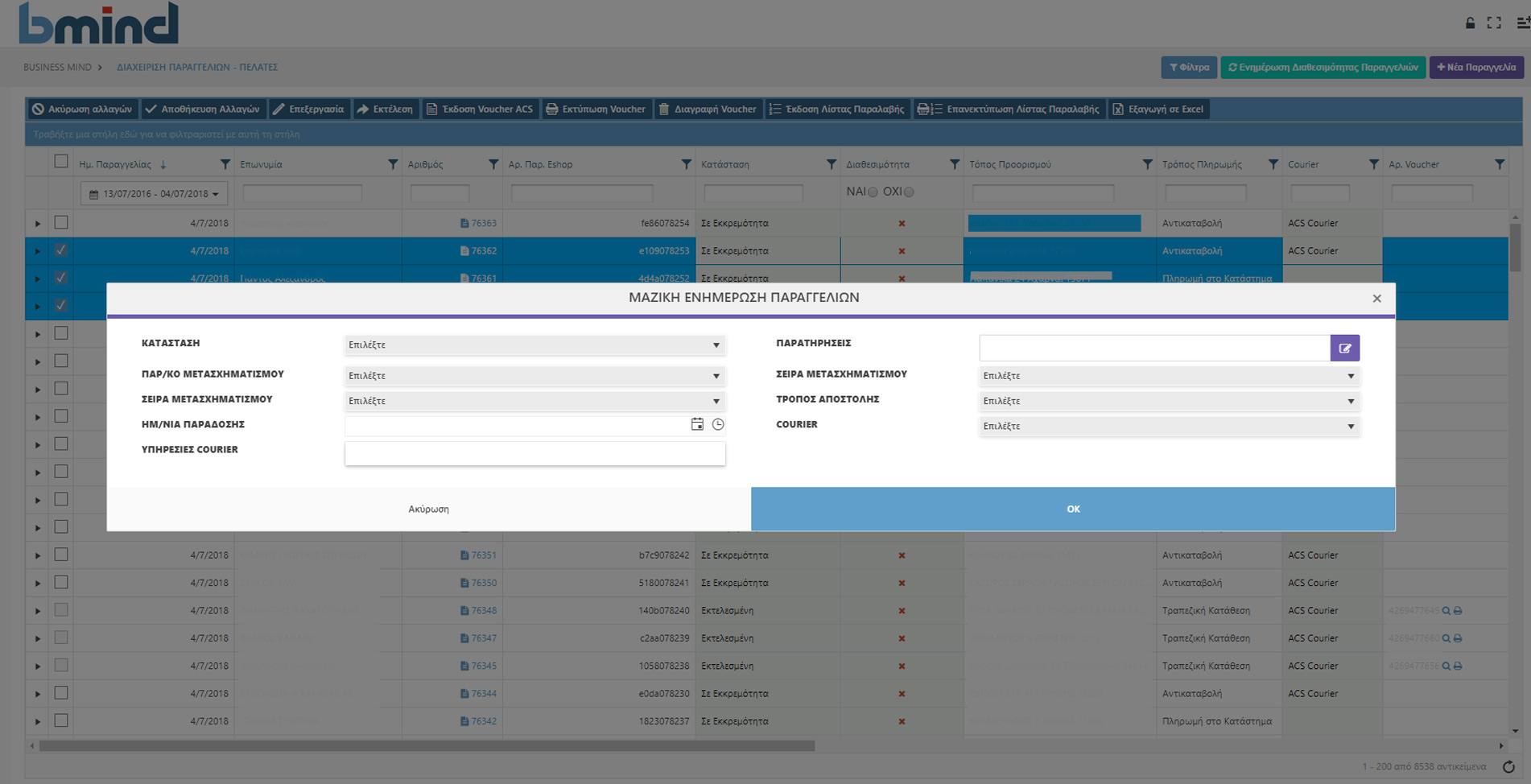Check the row checkbox for order 76350

pos(61,582)
